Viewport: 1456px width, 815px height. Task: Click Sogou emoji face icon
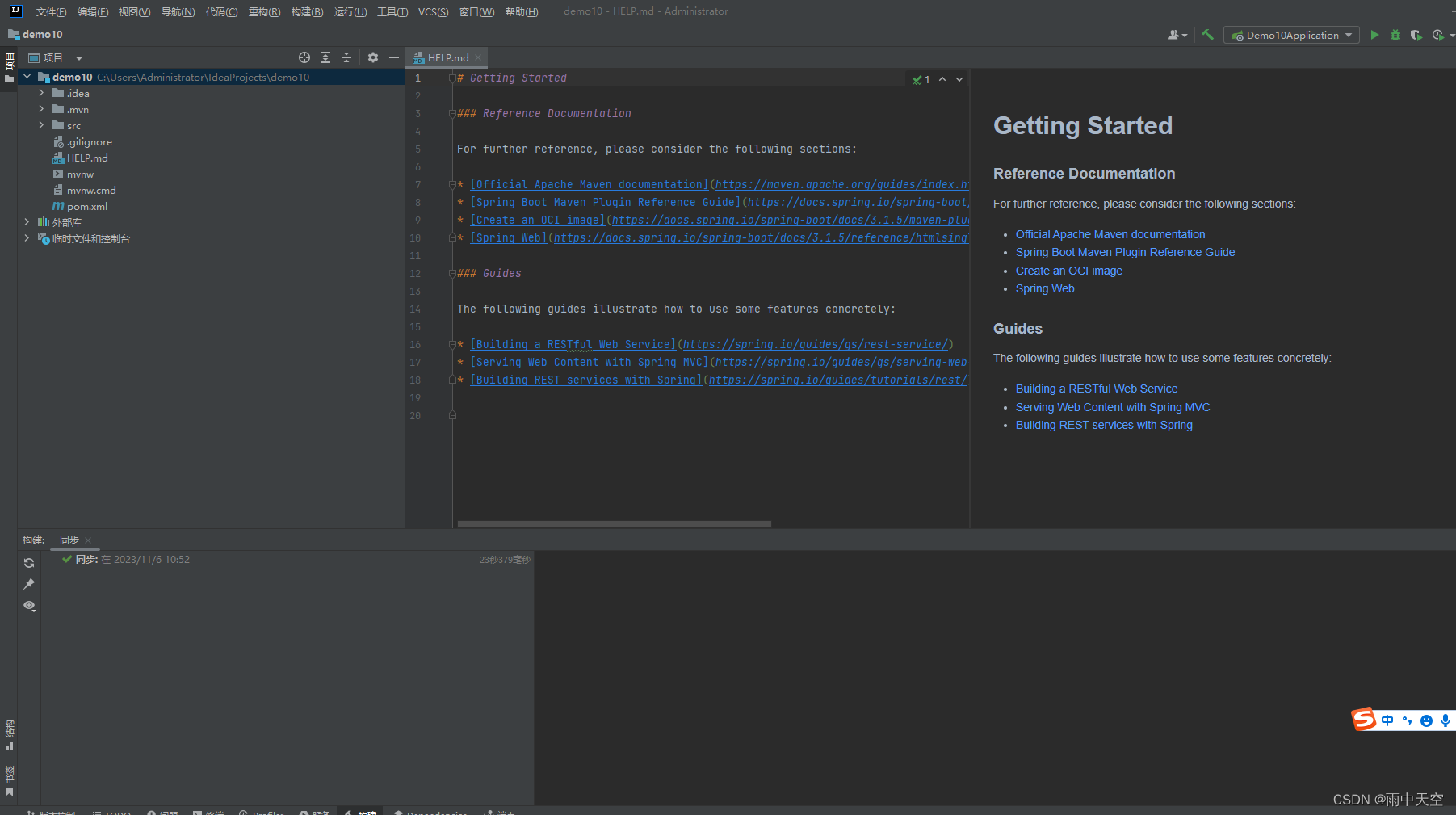coord(1426,720)
